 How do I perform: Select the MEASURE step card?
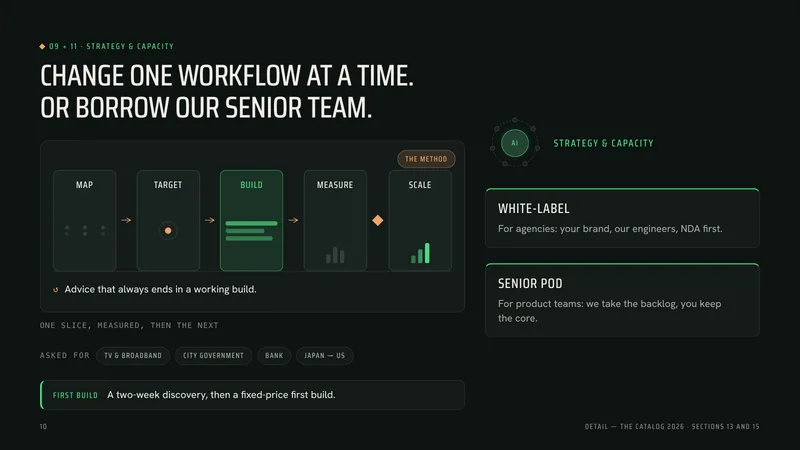pyautogui.click(x=335, y=220)
